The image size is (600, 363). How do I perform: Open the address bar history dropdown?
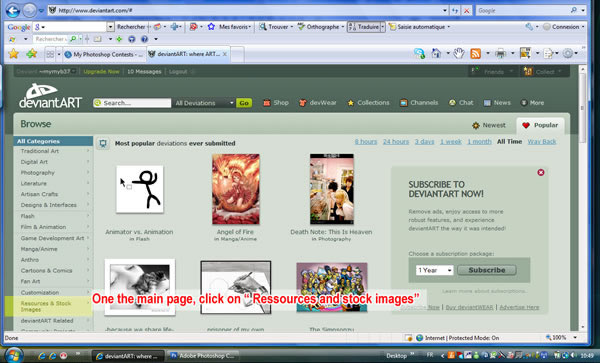[x=445, y=11]
